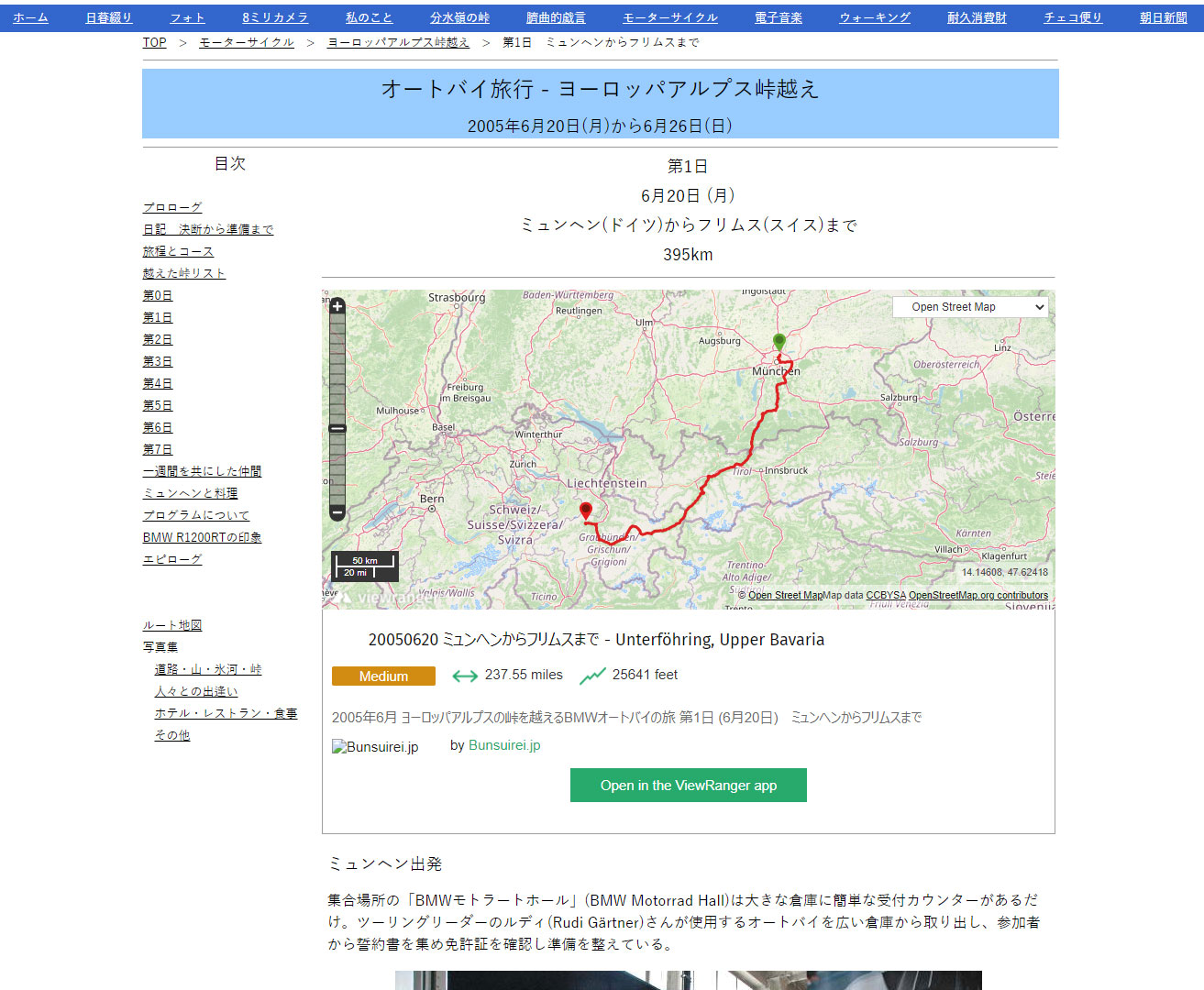Open the プロローグ link in the sidebar
The image size is (1204, 990).
[x=172, y=207]
